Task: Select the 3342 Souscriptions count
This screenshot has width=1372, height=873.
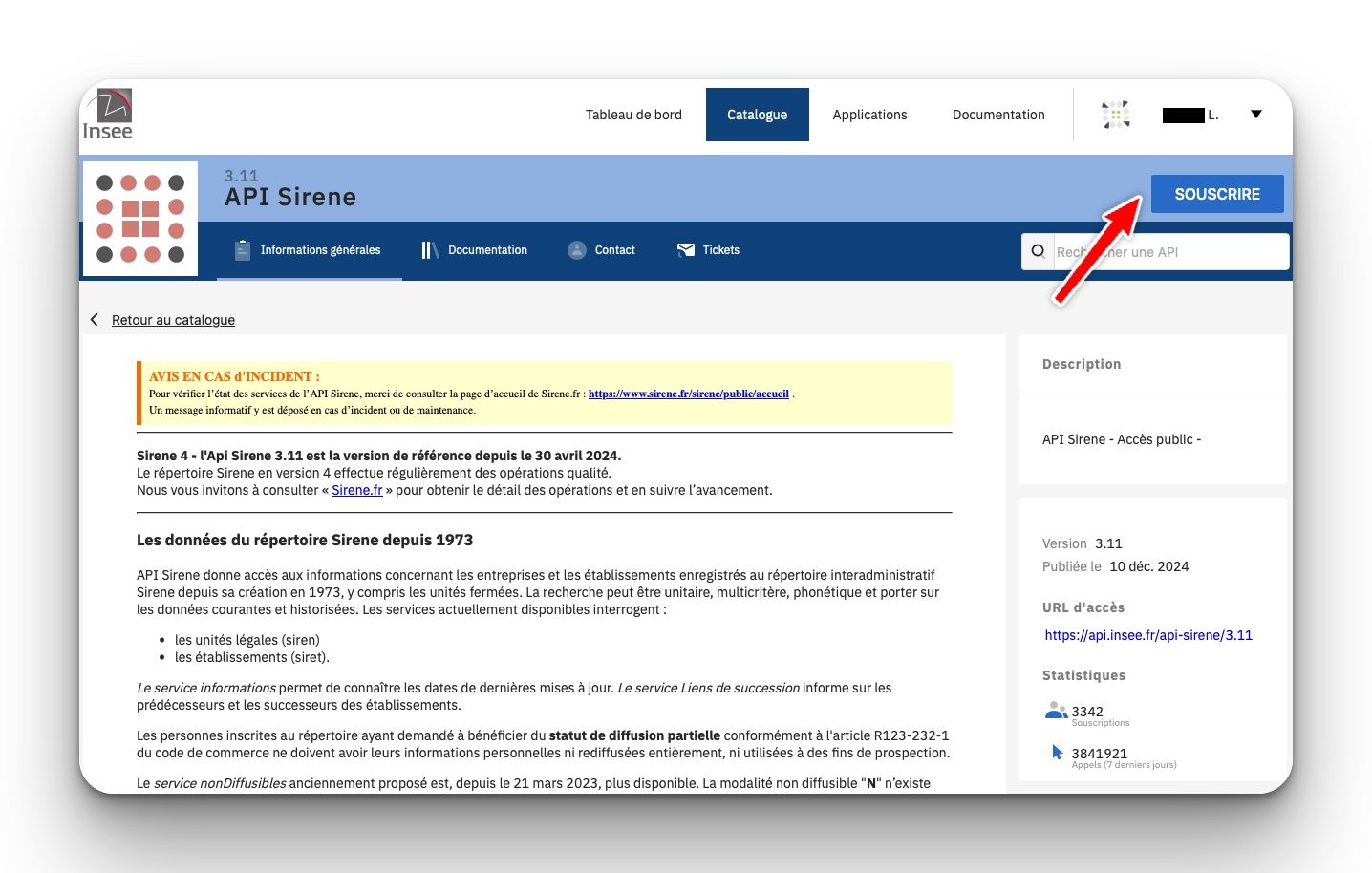Action: pyautogui.click(x=1087, y=712)
